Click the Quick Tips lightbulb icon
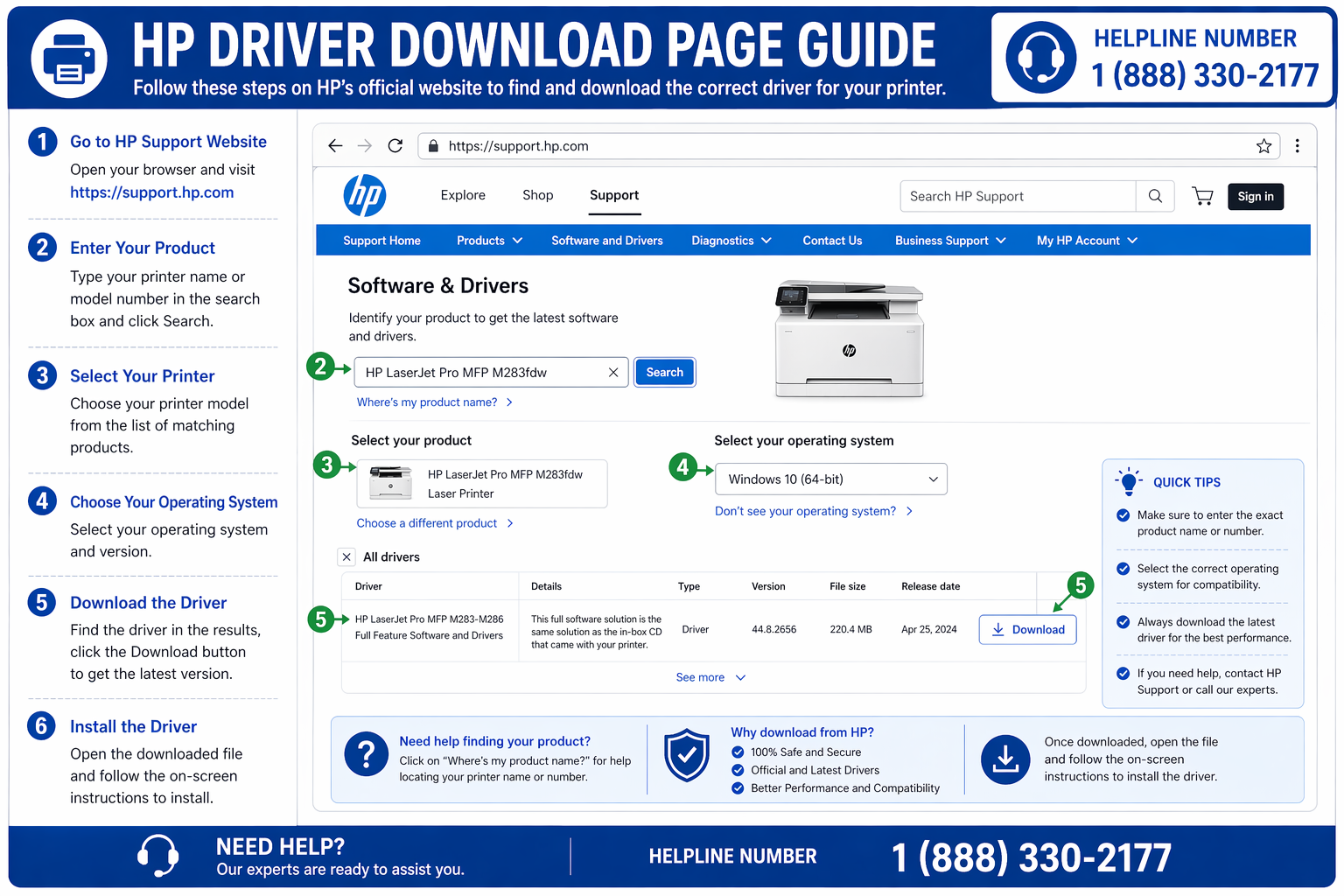The image size is (1344, 896). click(1129, 481)
